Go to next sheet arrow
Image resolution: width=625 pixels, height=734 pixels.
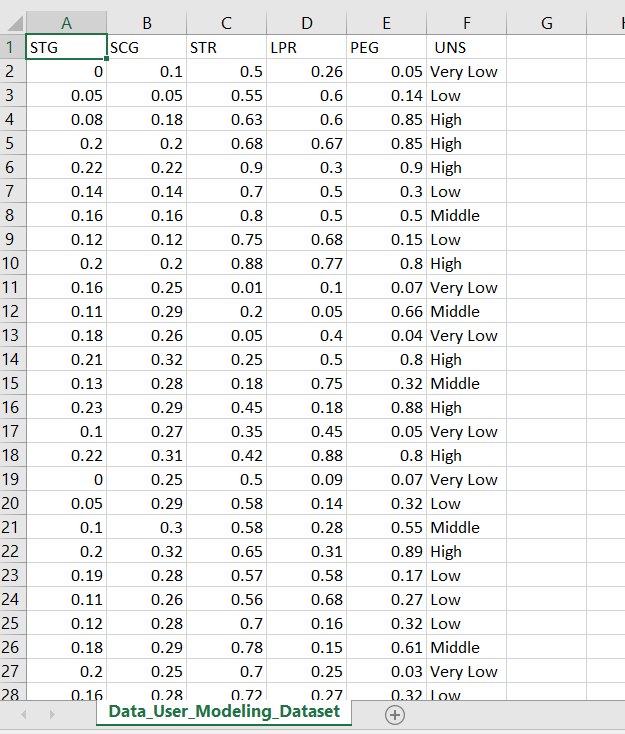click(52, 715)
